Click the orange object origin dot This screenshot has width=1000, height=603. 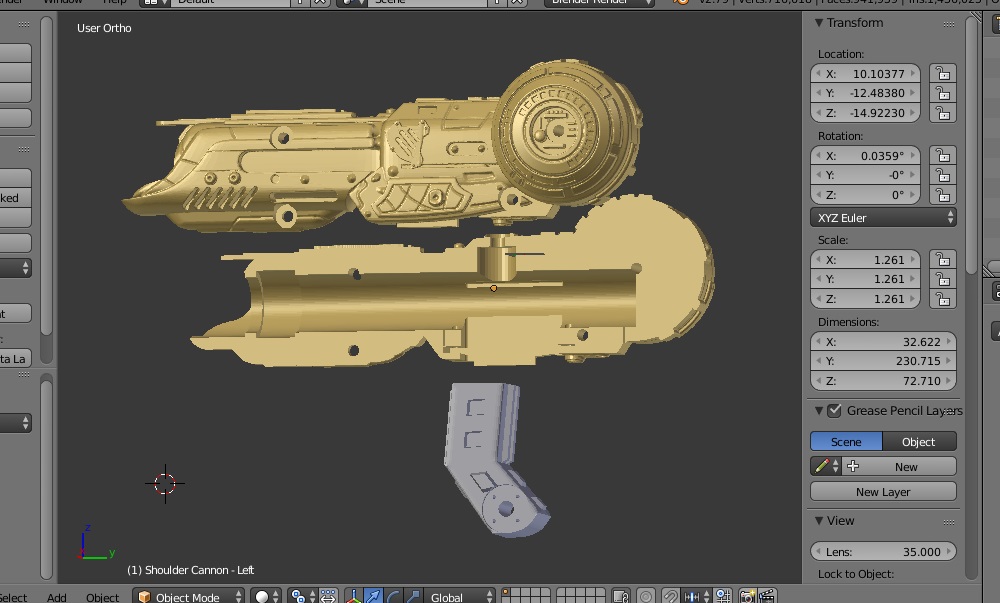coord(493,289)
